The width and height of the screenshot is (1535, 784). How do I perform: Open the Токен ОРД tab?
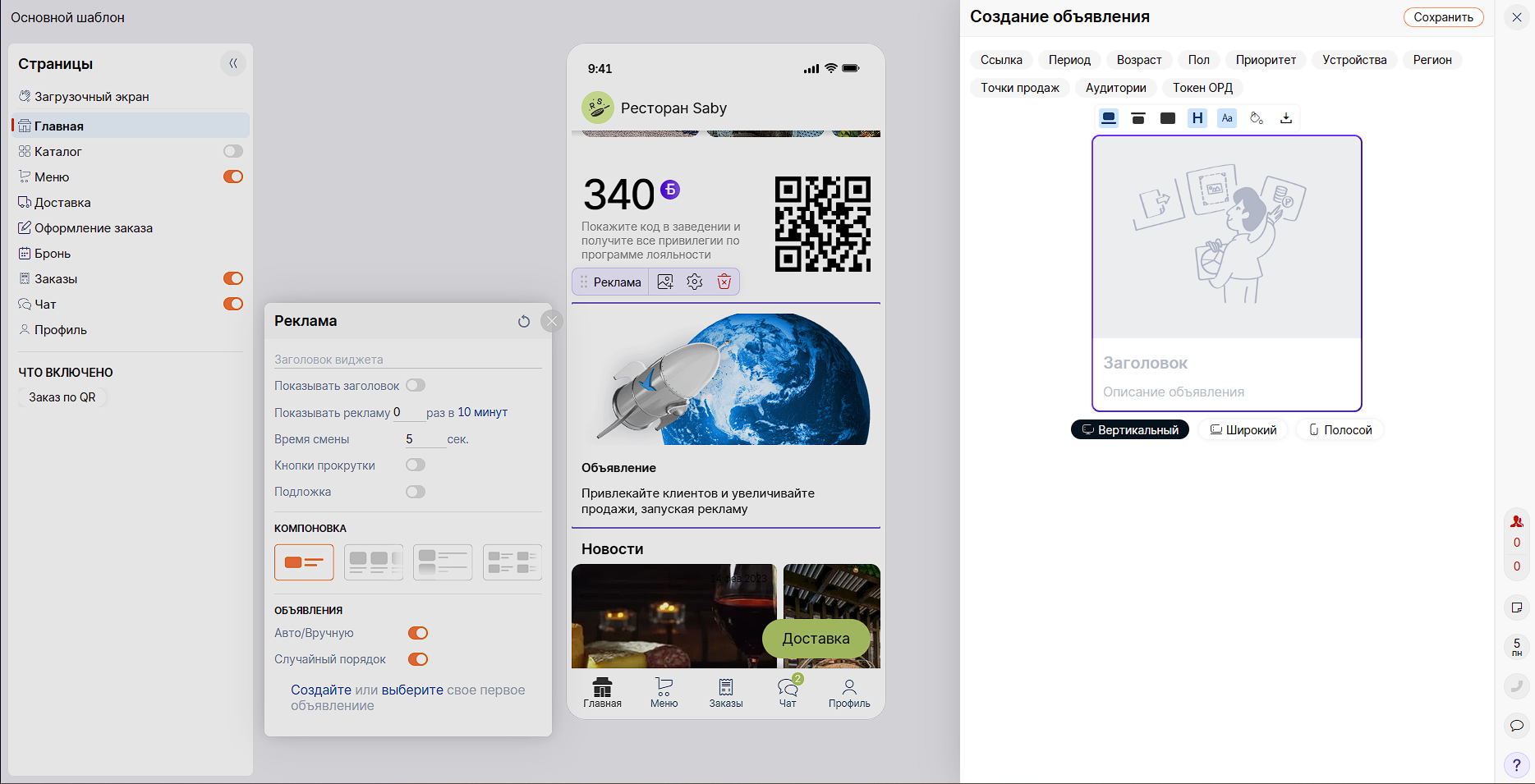1202,88
